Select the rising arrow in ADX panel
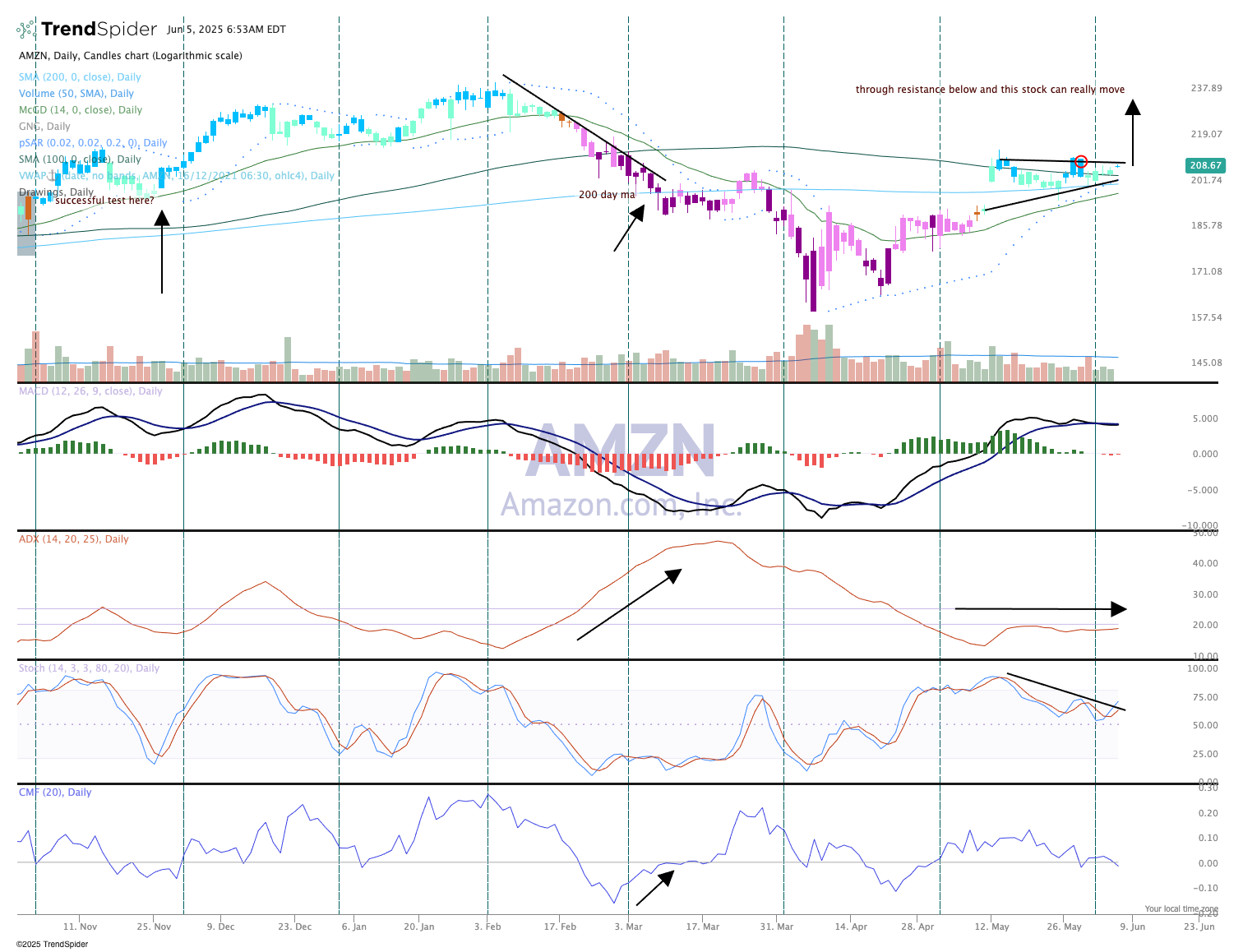Viewport: 1243px width, 952px height. click(630, 603)
